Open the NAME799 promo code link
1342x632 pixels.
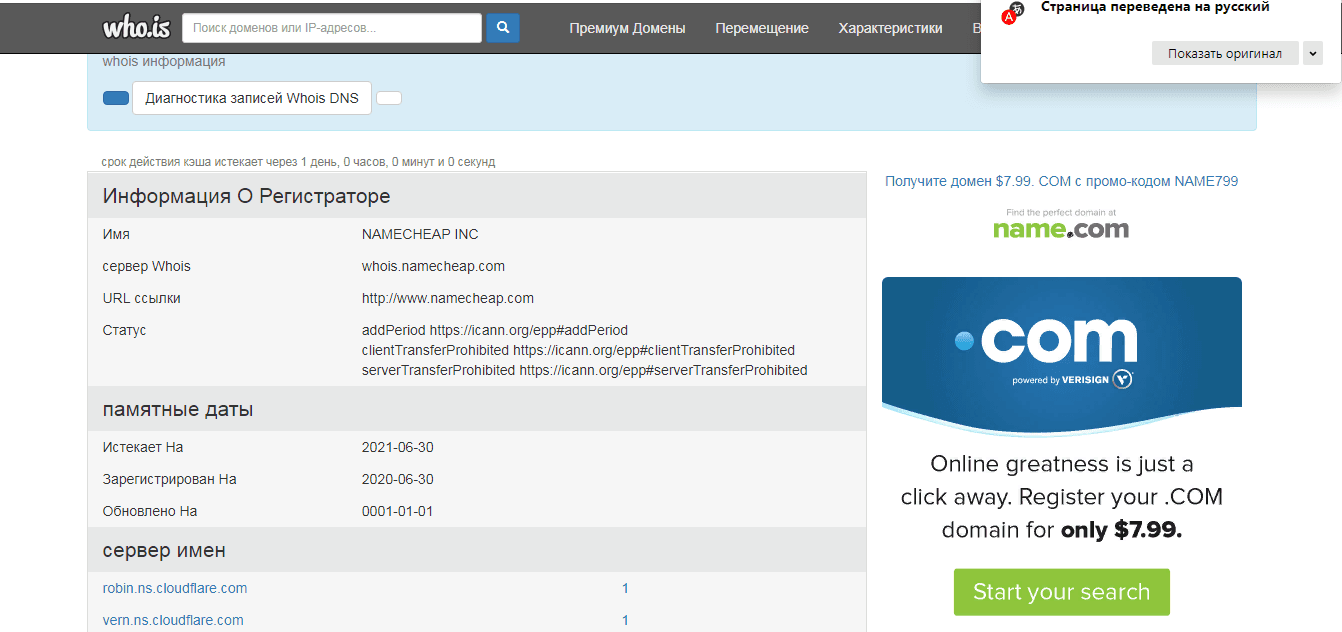(x=1061, y=181)
